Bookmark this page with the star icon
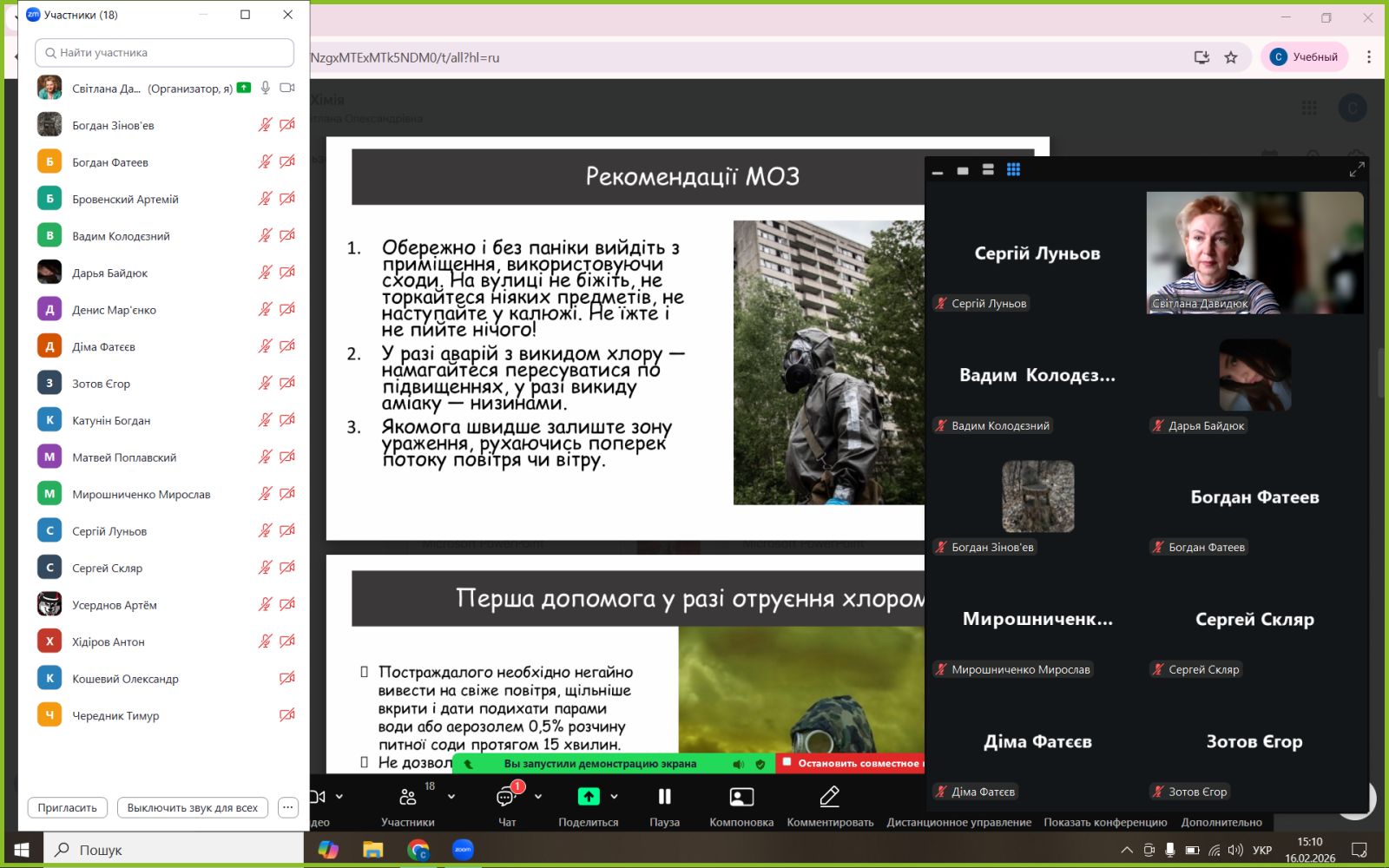1389x868 pixels. point(1230,57)
